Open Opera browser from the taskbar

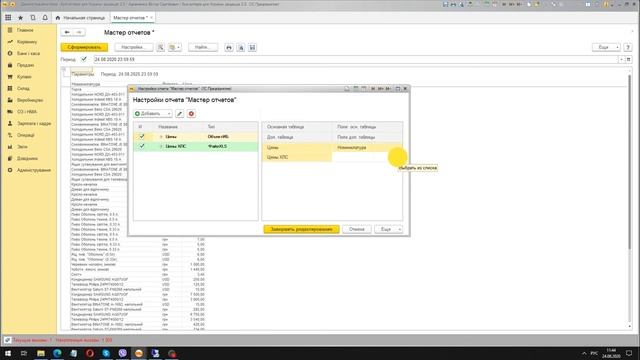point(90,353)
